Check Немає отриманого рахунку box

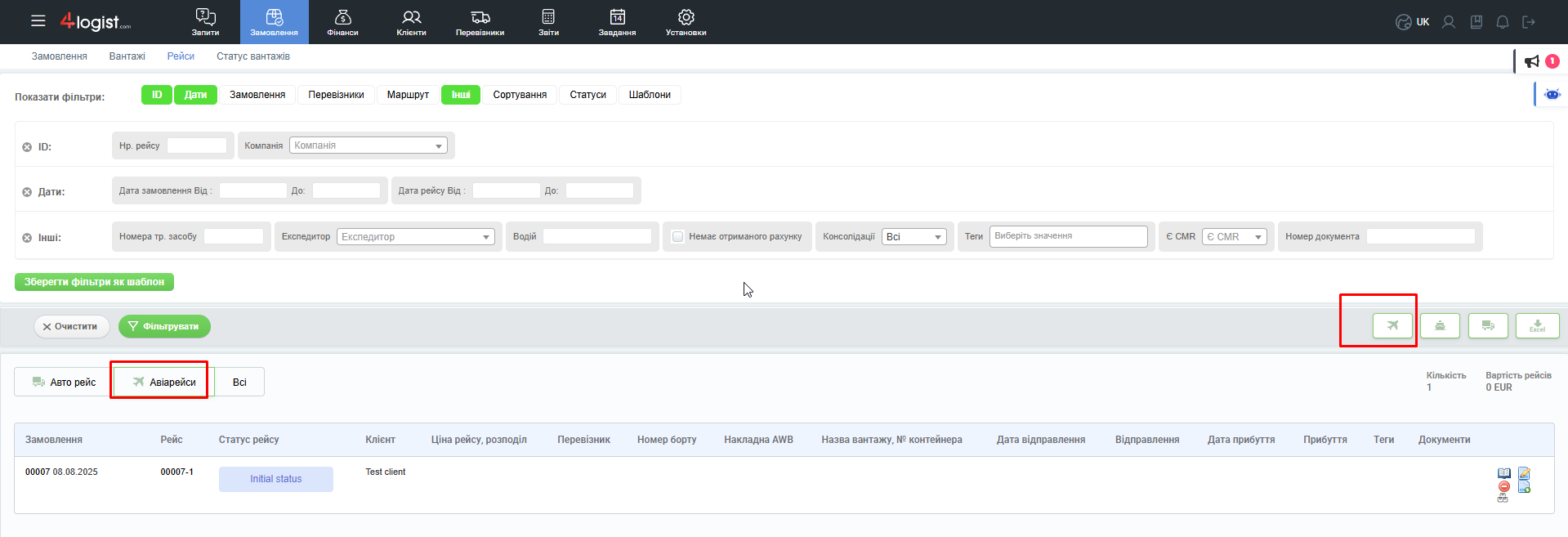tap(677, 236)
